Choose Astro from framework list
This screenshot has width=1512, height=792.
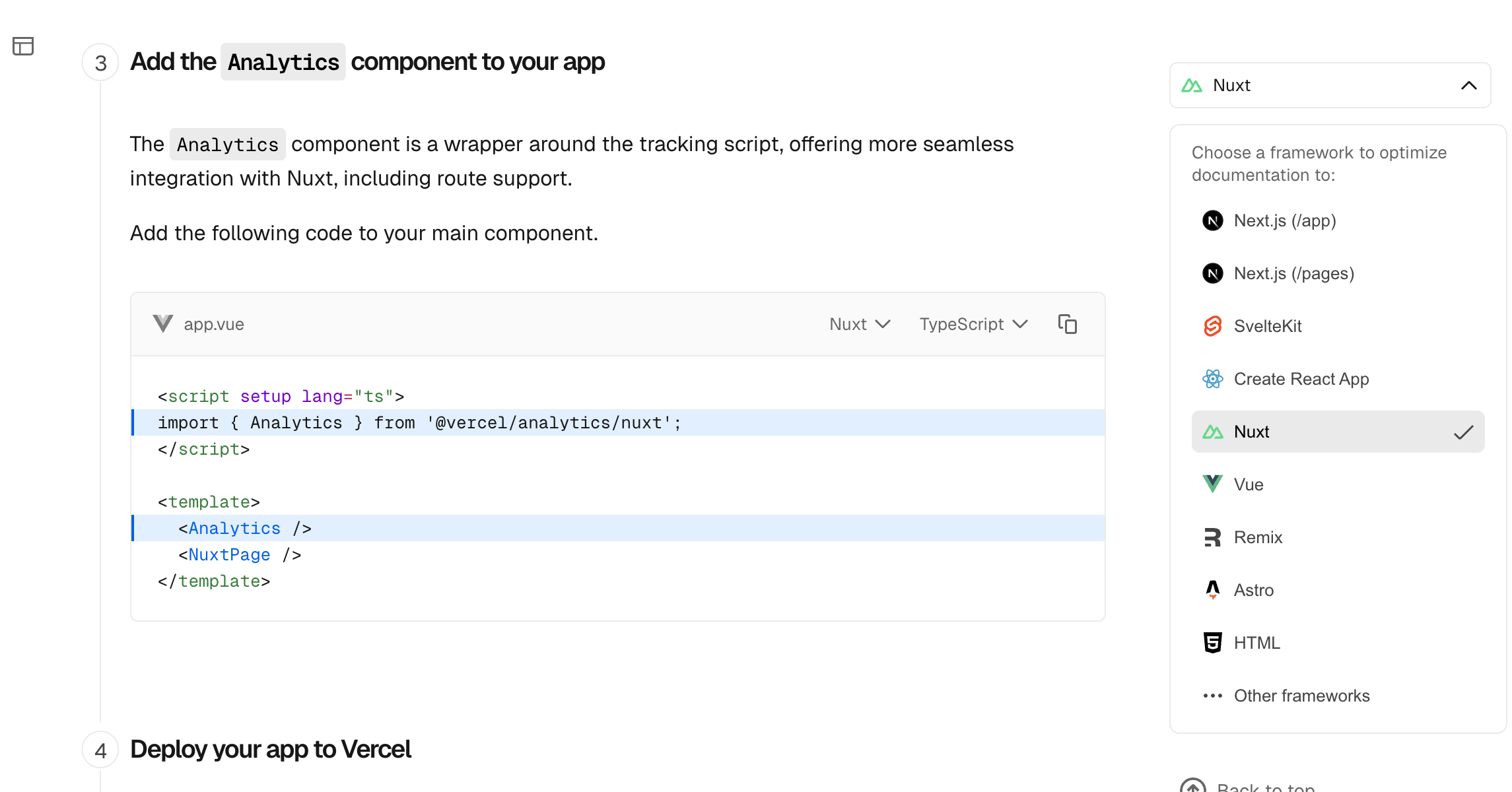click(x=1253, y=590)
